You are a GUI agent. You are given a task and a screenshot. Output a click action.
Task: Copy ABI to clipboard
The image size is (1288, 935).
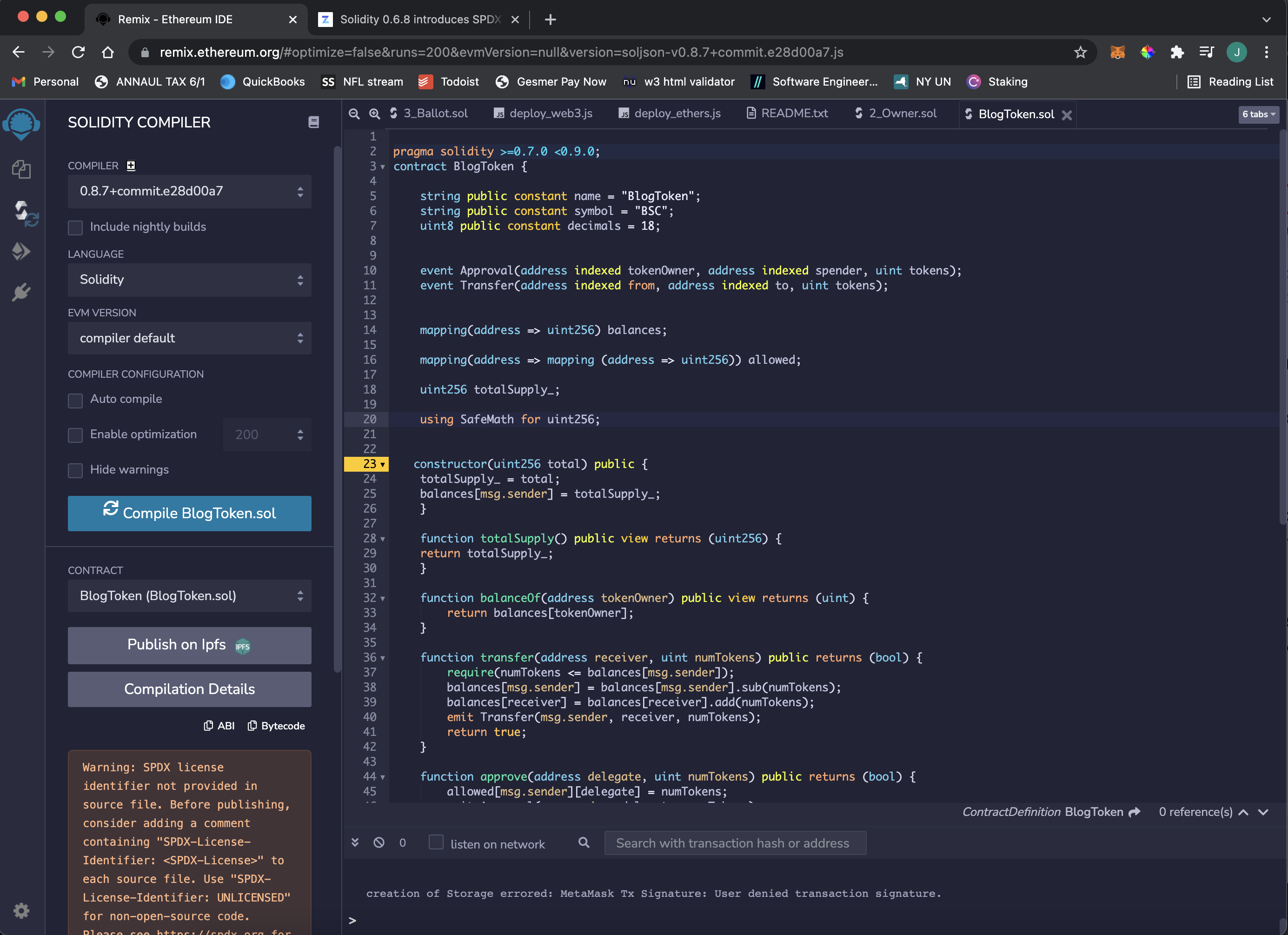[219, 725]
